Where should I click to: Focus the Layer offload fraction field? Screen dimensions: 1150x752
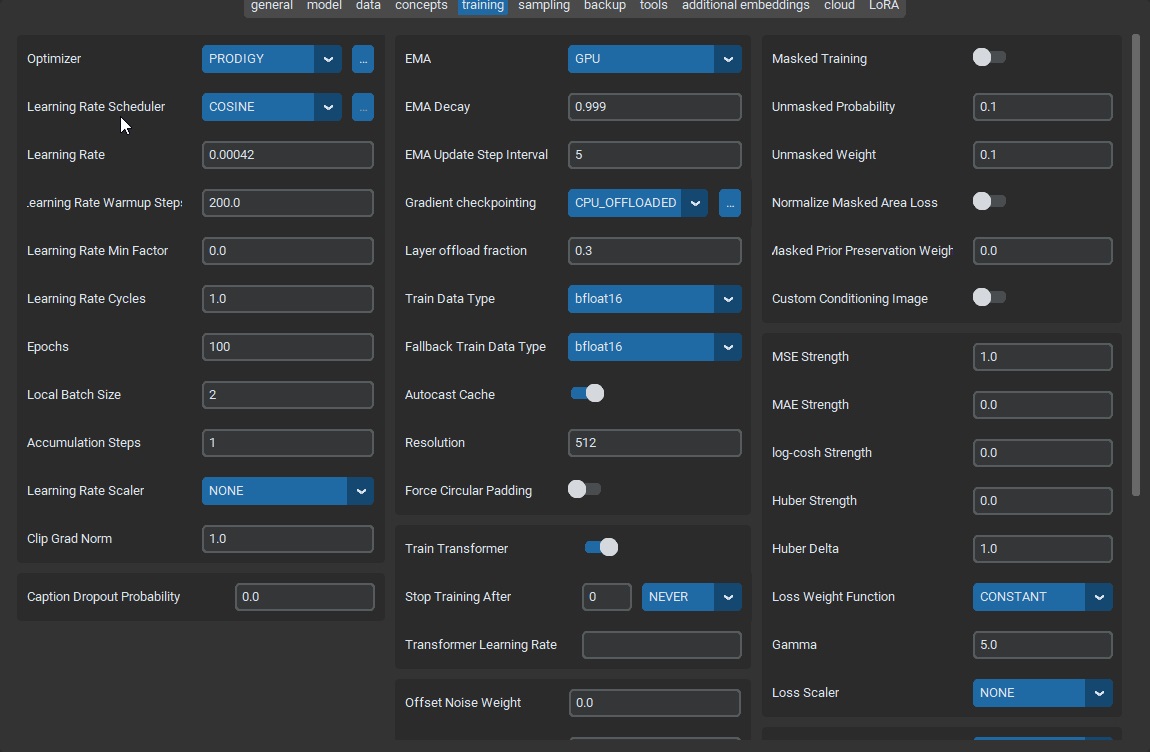(x=654, y=251)
